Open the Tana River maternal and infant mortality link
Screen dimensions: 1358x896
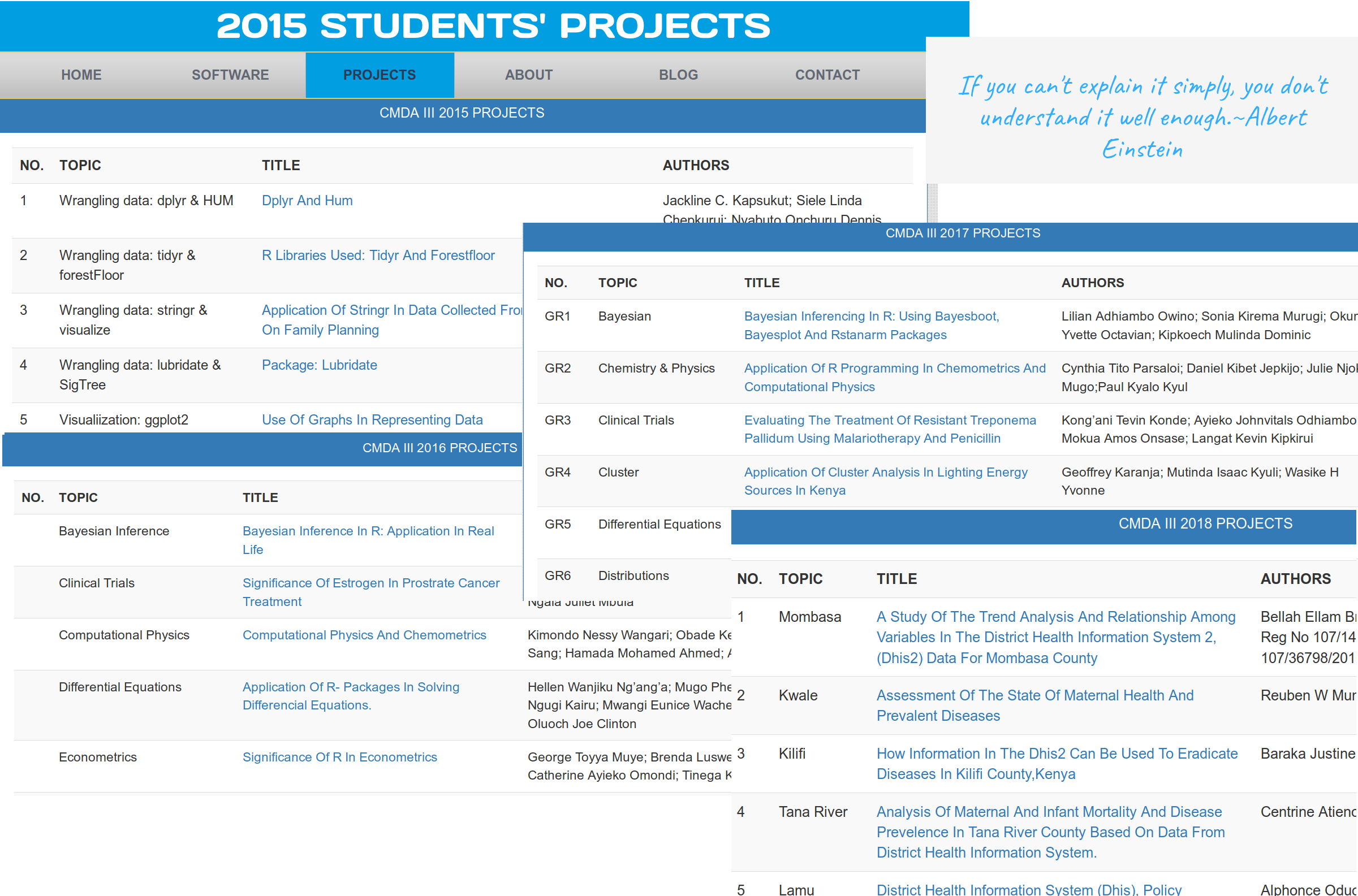pyautogui.click(x=1050, y=832)
